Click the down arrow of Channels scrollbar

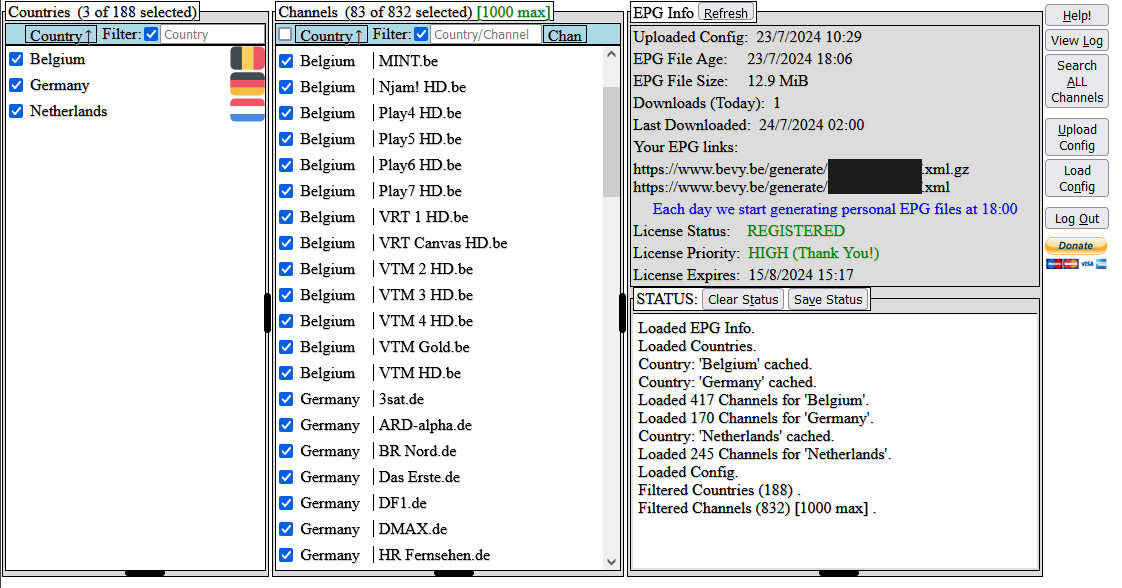pyautogui.click(x=611, y=562)
